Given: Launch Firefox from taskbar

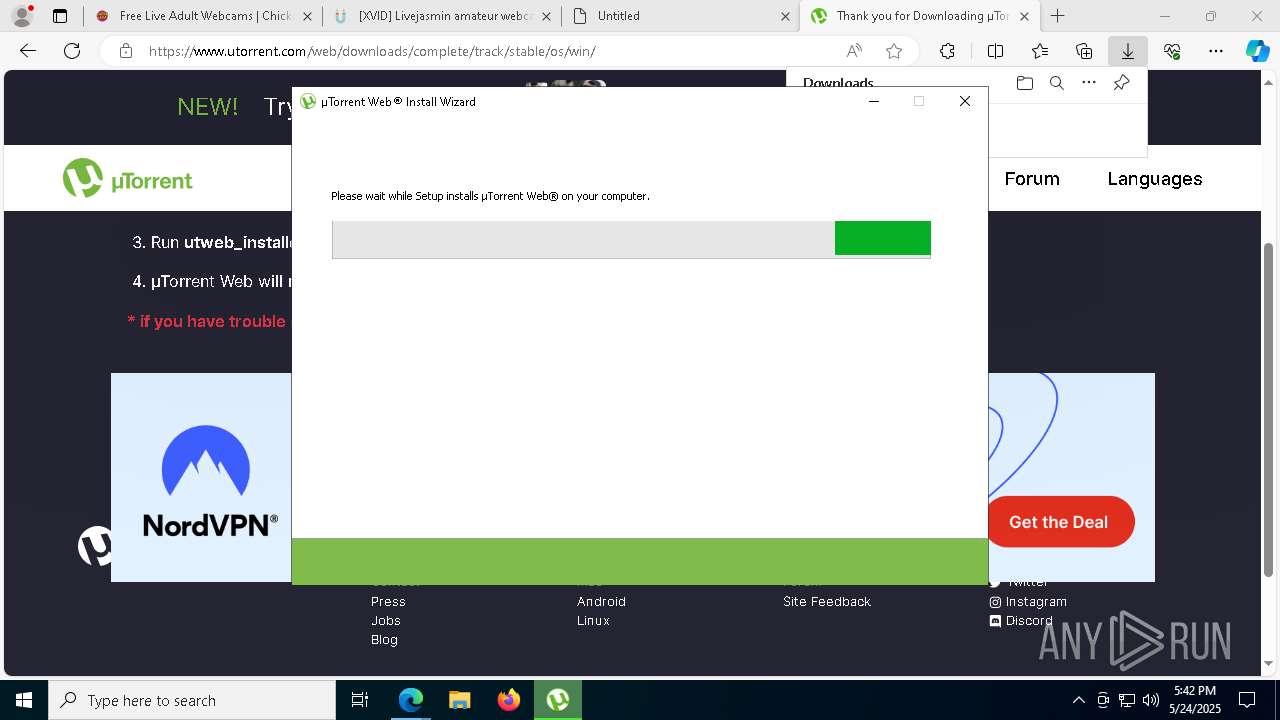Looking at the screenshot, I should click(x=509, y=700).
